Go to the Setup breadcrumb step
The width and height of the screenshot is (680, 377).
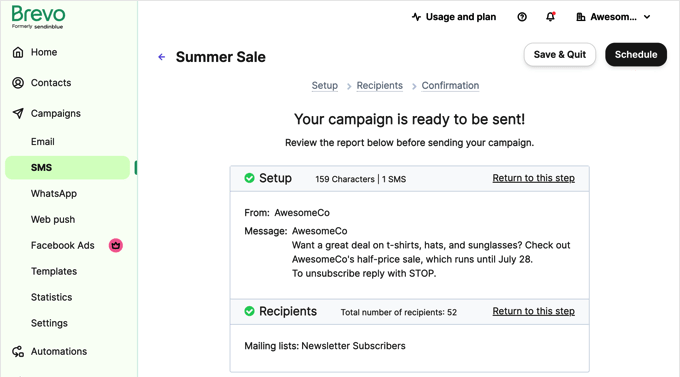pyautogui.click(x=324, y=85)
